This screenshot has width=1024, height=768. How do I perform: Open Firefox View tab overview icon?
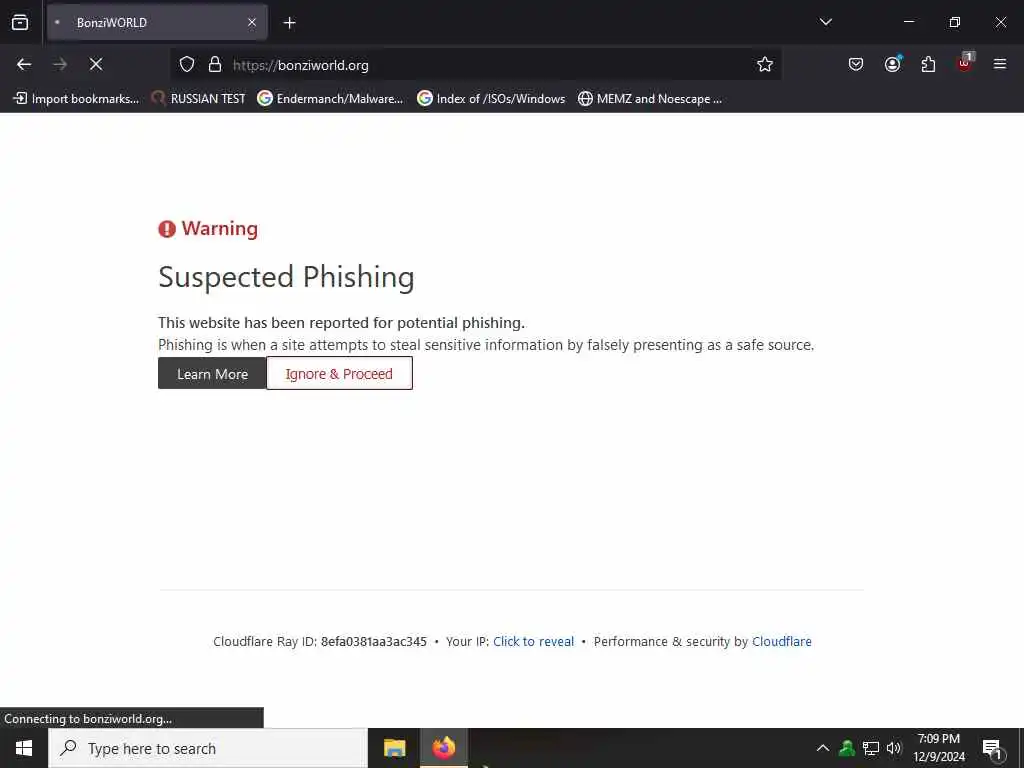(20, 22)
